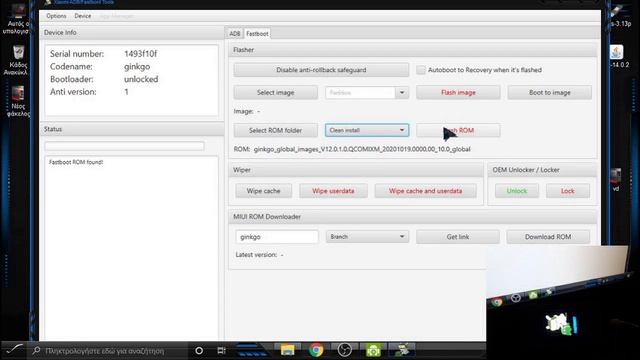The height and width of the screenshot is (360, 640).
Task: Open the This PC desktop icon
Action: click(x=18, y=19)
